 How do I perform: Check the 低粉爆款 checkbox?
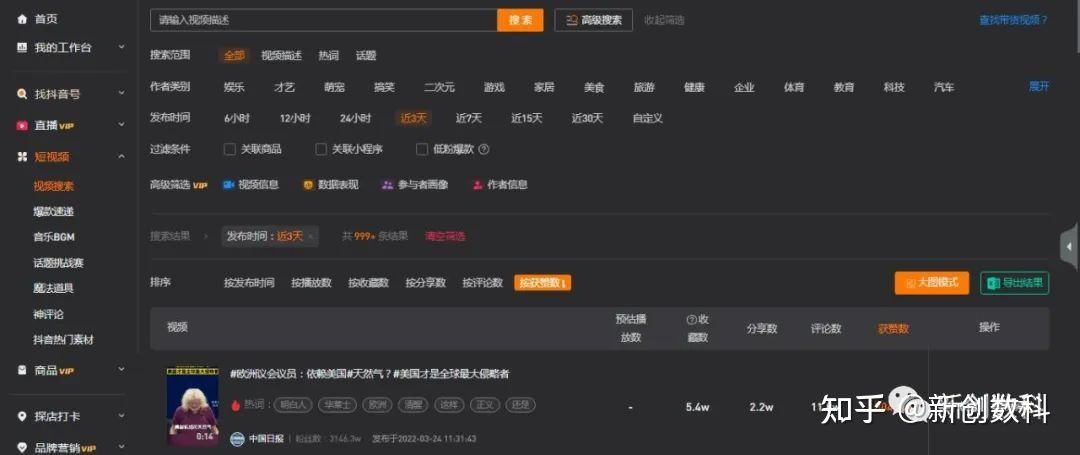tap(422, 149)
